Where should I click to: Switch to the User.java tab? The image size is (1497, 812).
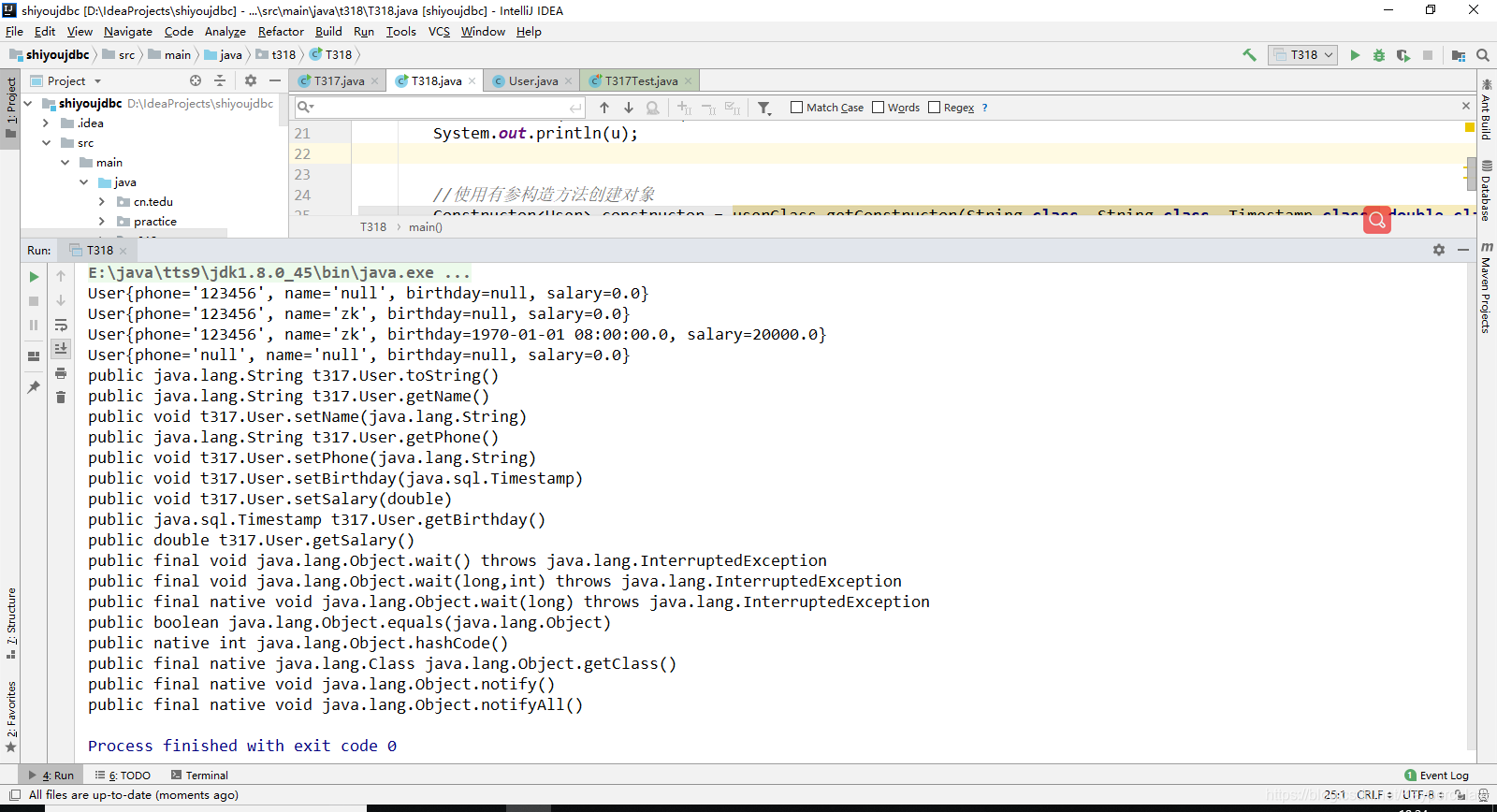tap(533, 81)
